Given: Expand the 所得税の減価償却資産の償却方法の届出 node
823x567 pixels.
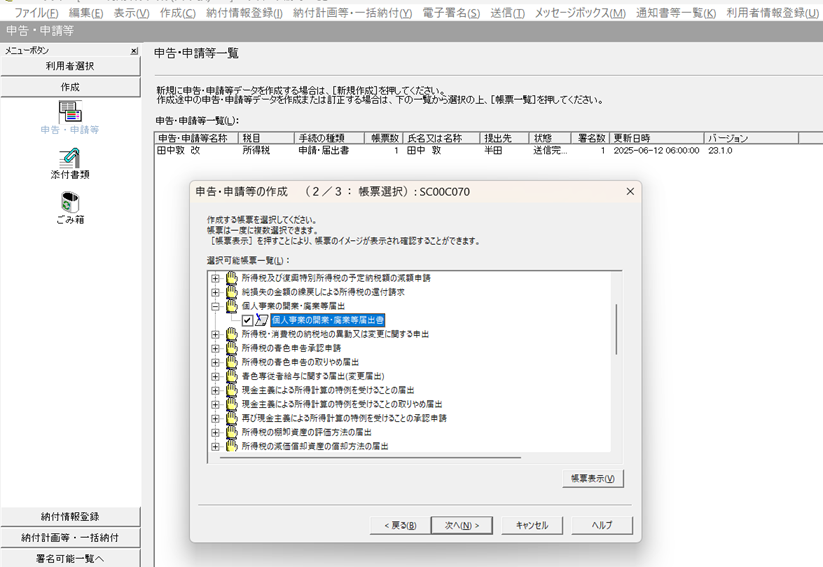Looking at the screenshot, I should (215, 446).
